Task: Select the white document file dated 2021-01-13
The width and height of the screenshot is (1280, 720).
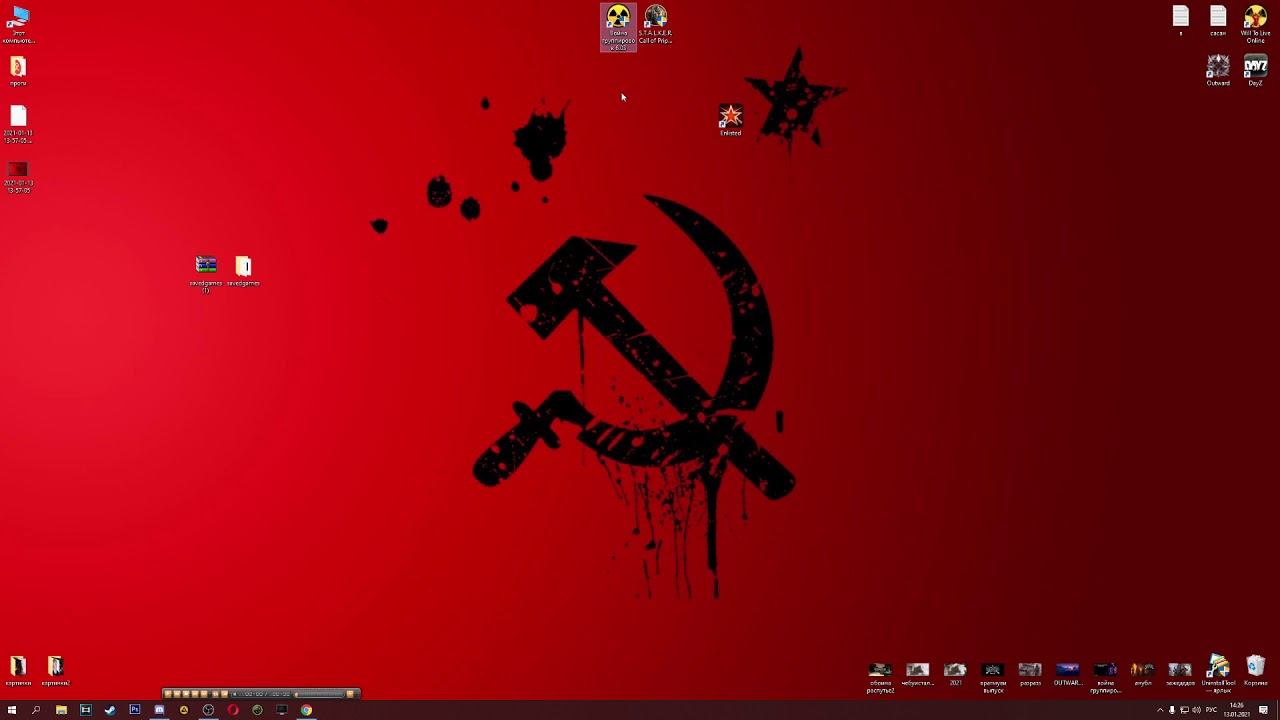Action: (x=18, y=125)
